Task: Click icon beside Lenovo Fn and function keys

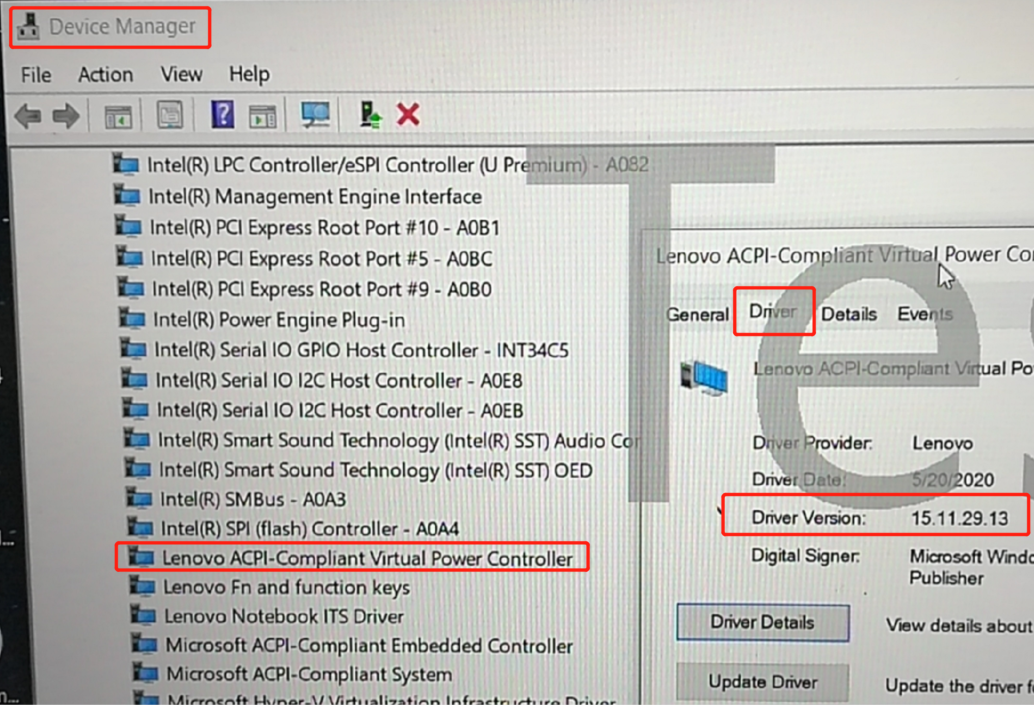Action: [142, 586]
